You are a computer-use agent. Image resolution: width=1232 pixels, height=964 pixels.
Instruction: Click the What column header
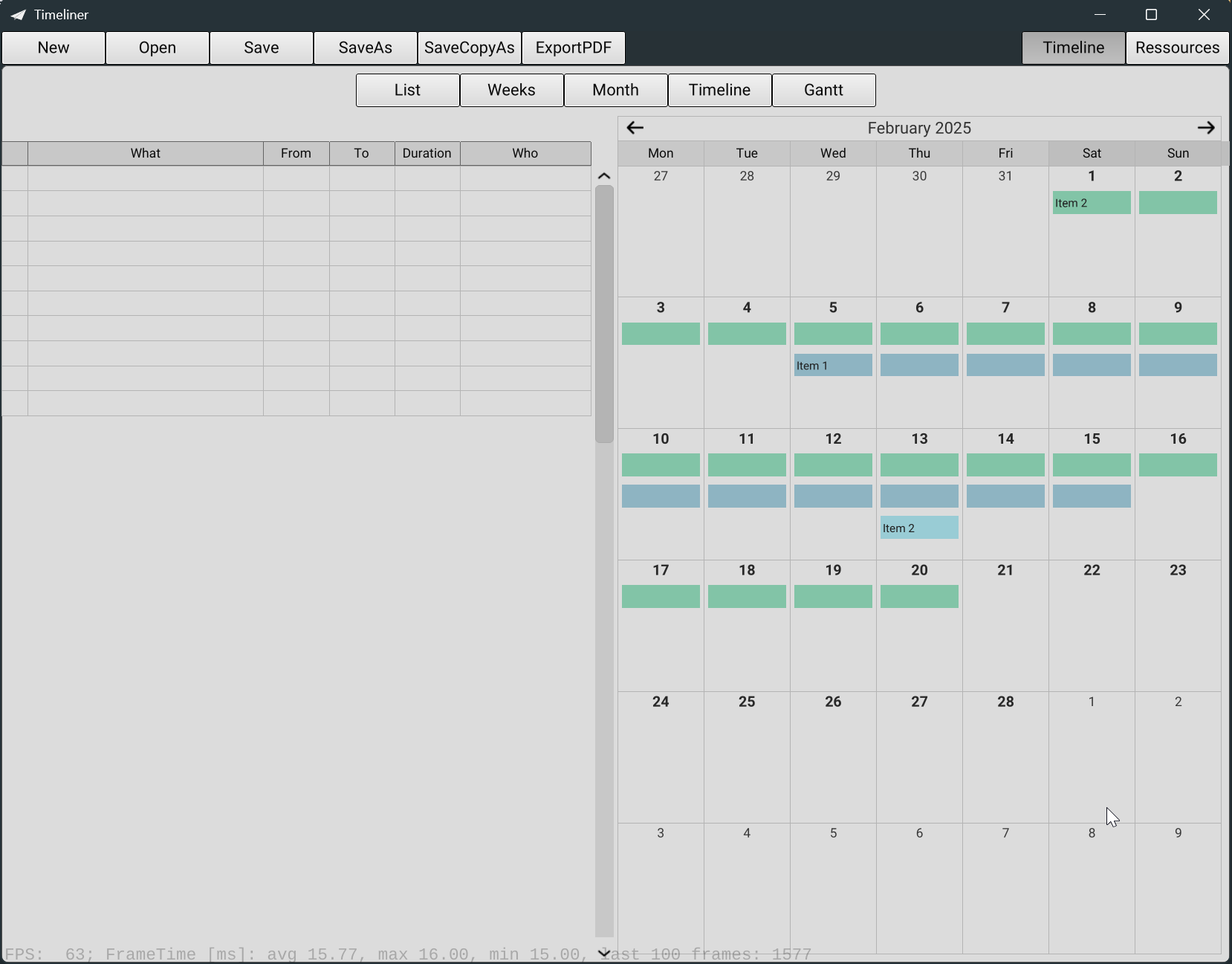pyautogui.click(x=146, y=153)
